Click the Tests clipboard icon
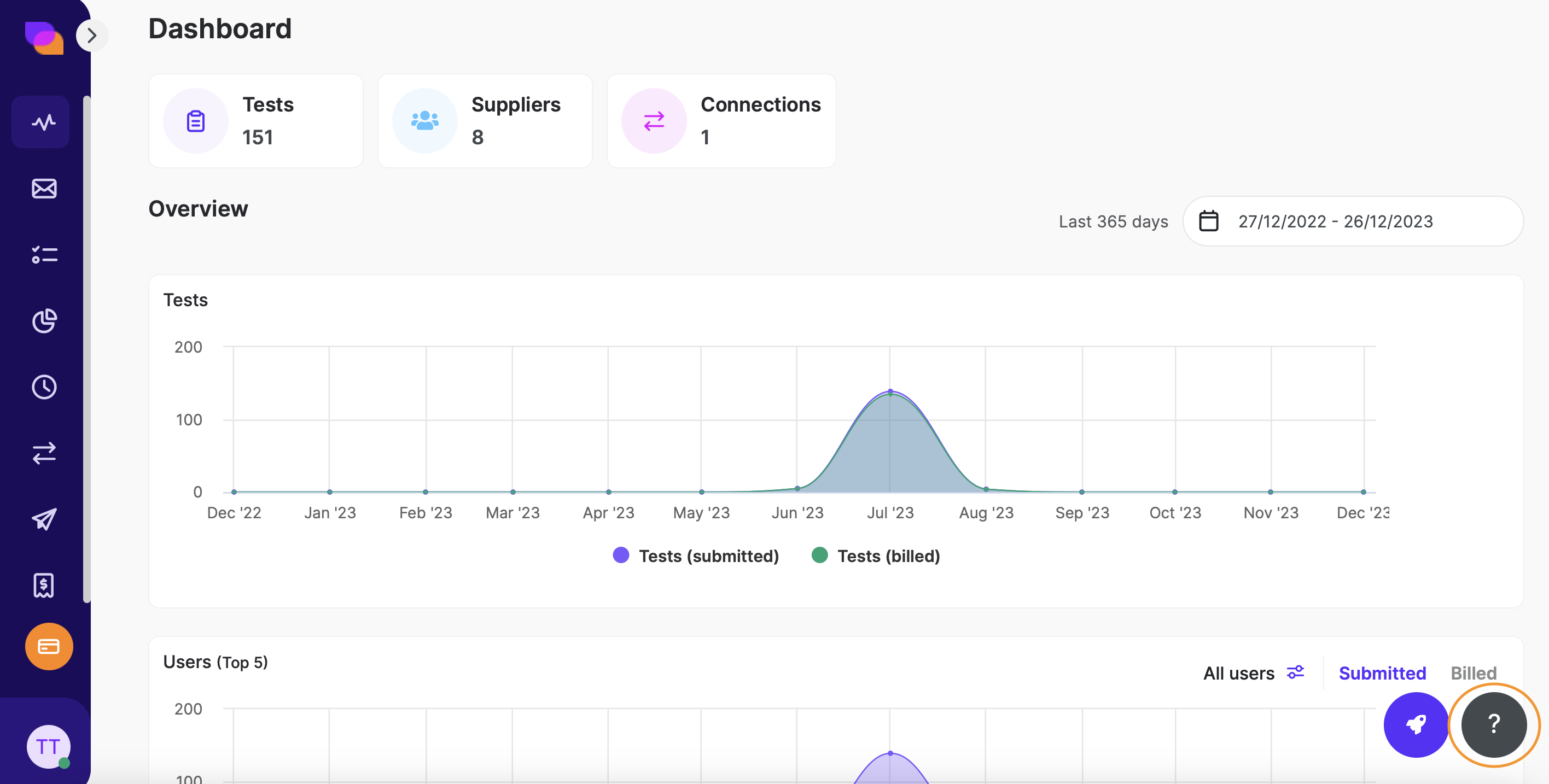This screenshot has width=1549, height=784. pos(195,121)
